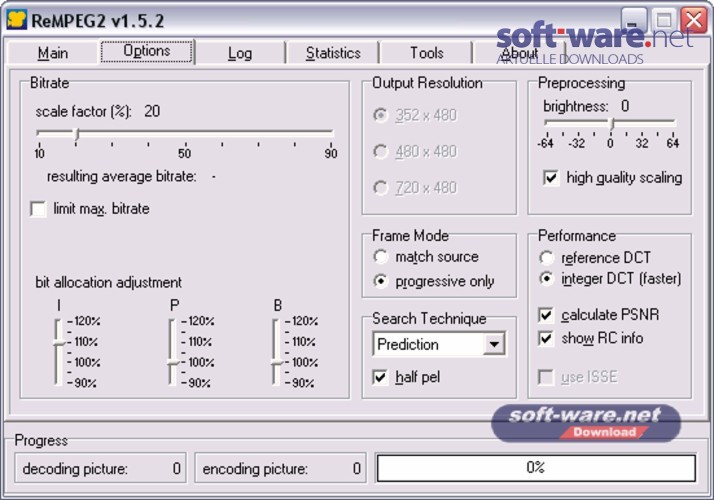Open the About tab
This screenshot has height=500, width=714.
[520, 53]
